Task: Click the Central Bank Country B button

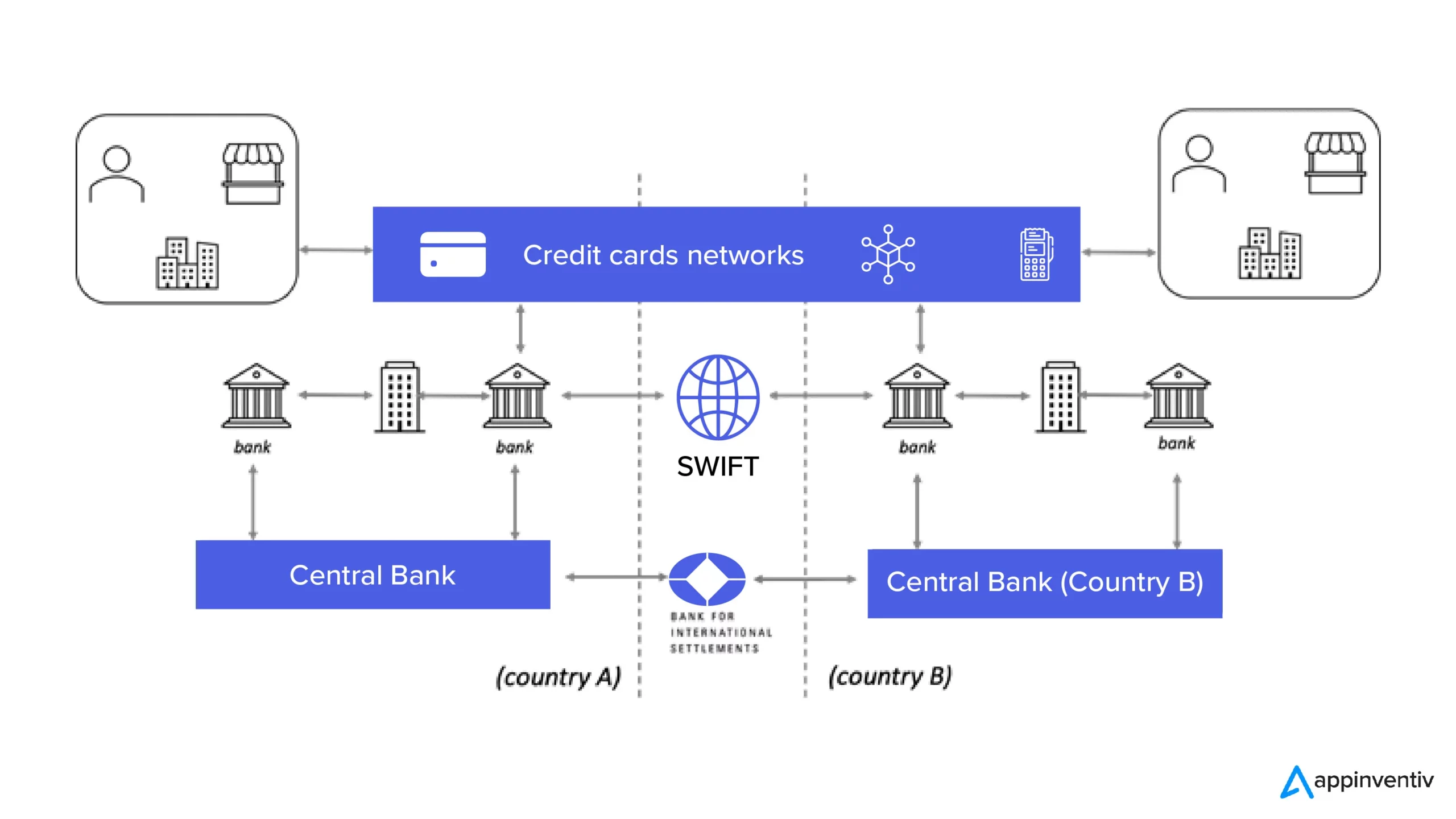Action: click(1057, 576)
